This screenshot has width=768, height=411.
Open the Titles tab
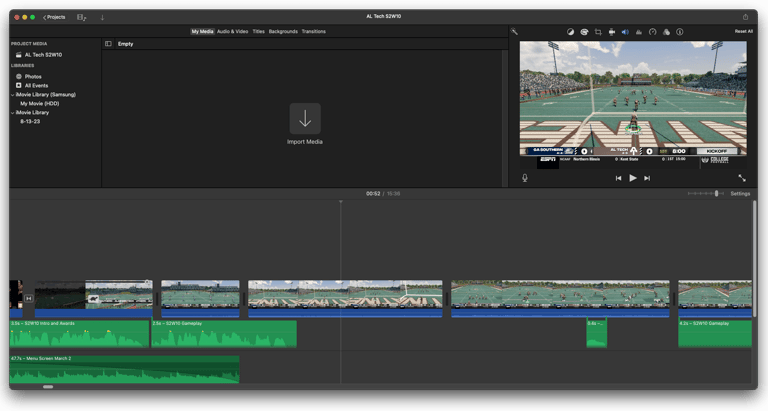pos(259,31)
